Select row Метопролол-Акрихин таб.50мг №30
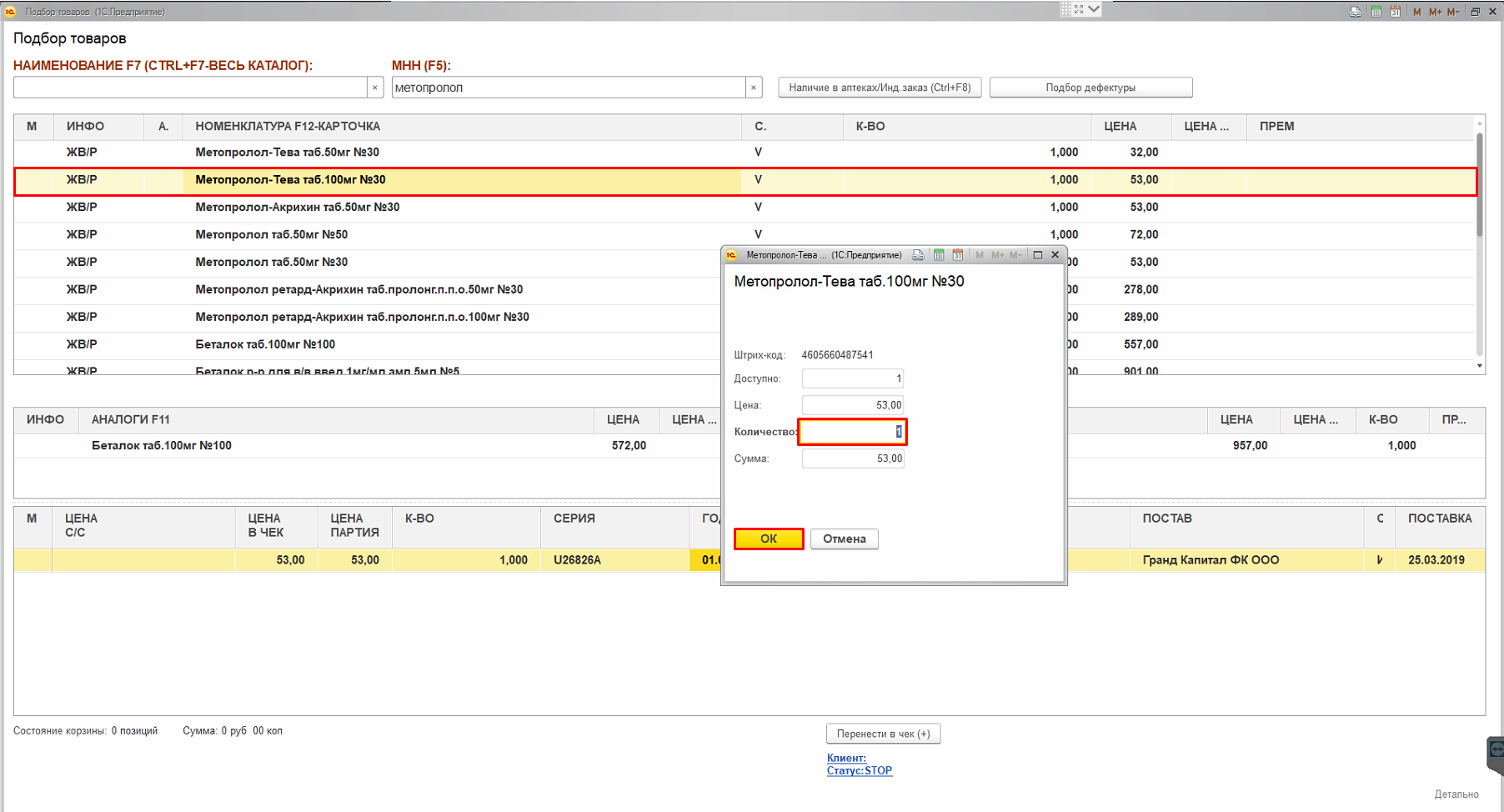Viewport: 1504px width, 812px height. click(297, 207)
